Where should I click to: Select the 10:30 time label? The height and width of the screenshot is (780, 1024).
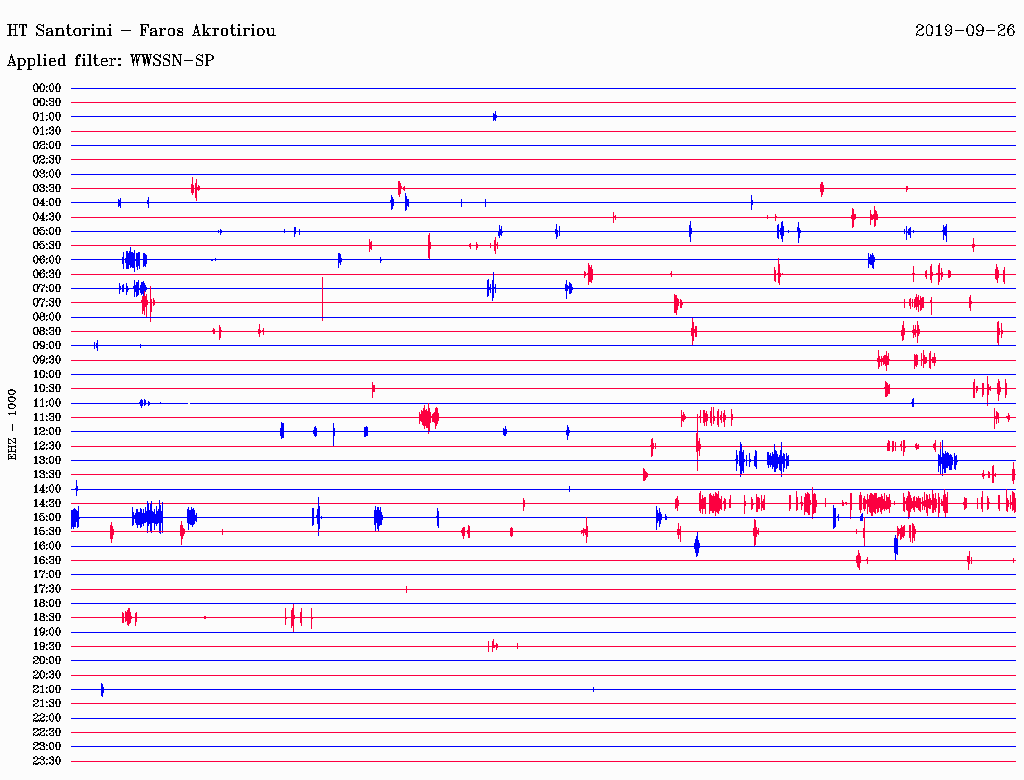tap(47, 389)
